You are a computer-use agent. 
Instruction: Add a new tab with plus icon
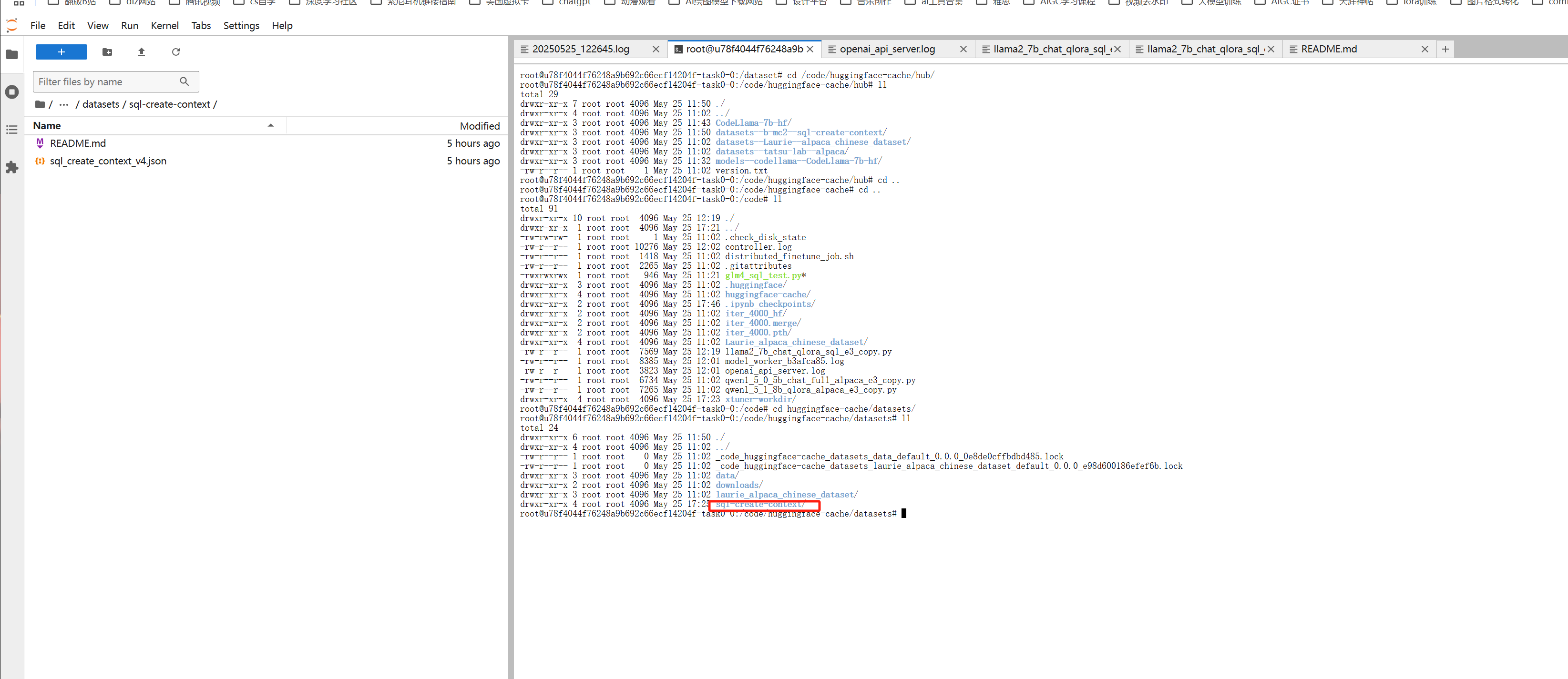[x=1445, y=49]
